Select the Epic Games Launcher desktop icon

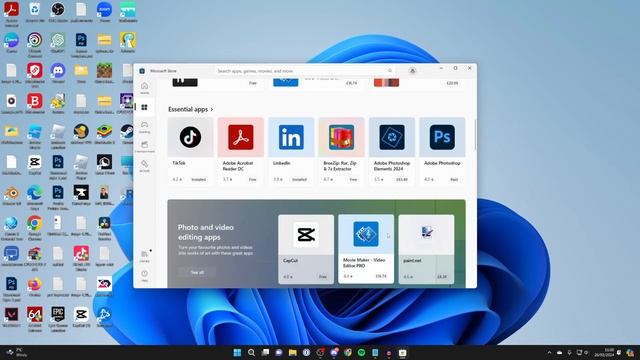[58, 319]
